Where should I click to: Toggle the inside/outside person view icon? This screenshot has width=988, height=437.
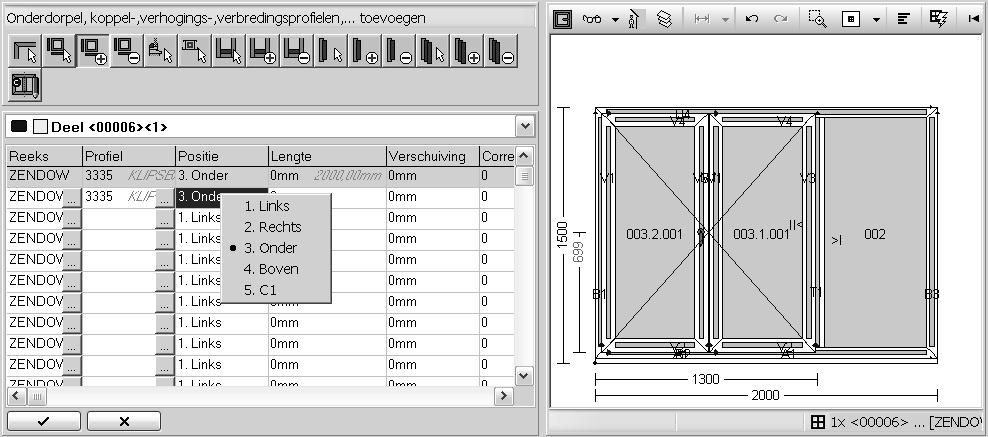pos(634,19)
